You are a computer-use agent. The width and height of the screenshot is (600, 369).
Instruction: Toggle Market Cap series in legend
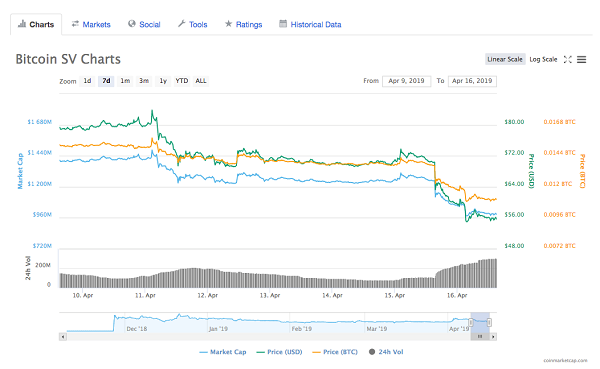tap(223, 352)
